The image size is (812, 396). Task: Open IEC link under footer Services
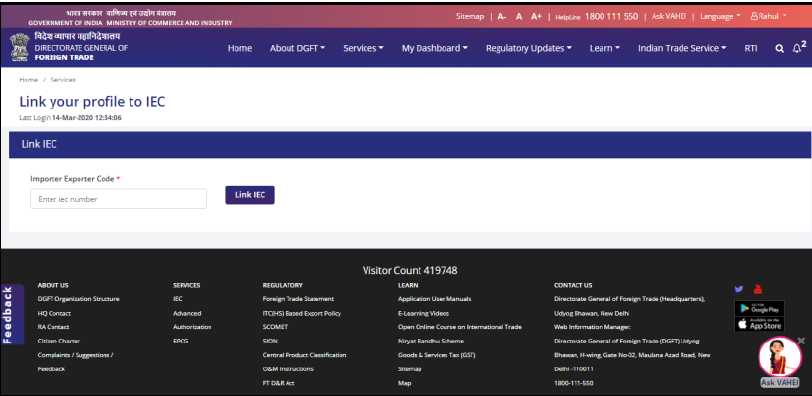point(178,299)
